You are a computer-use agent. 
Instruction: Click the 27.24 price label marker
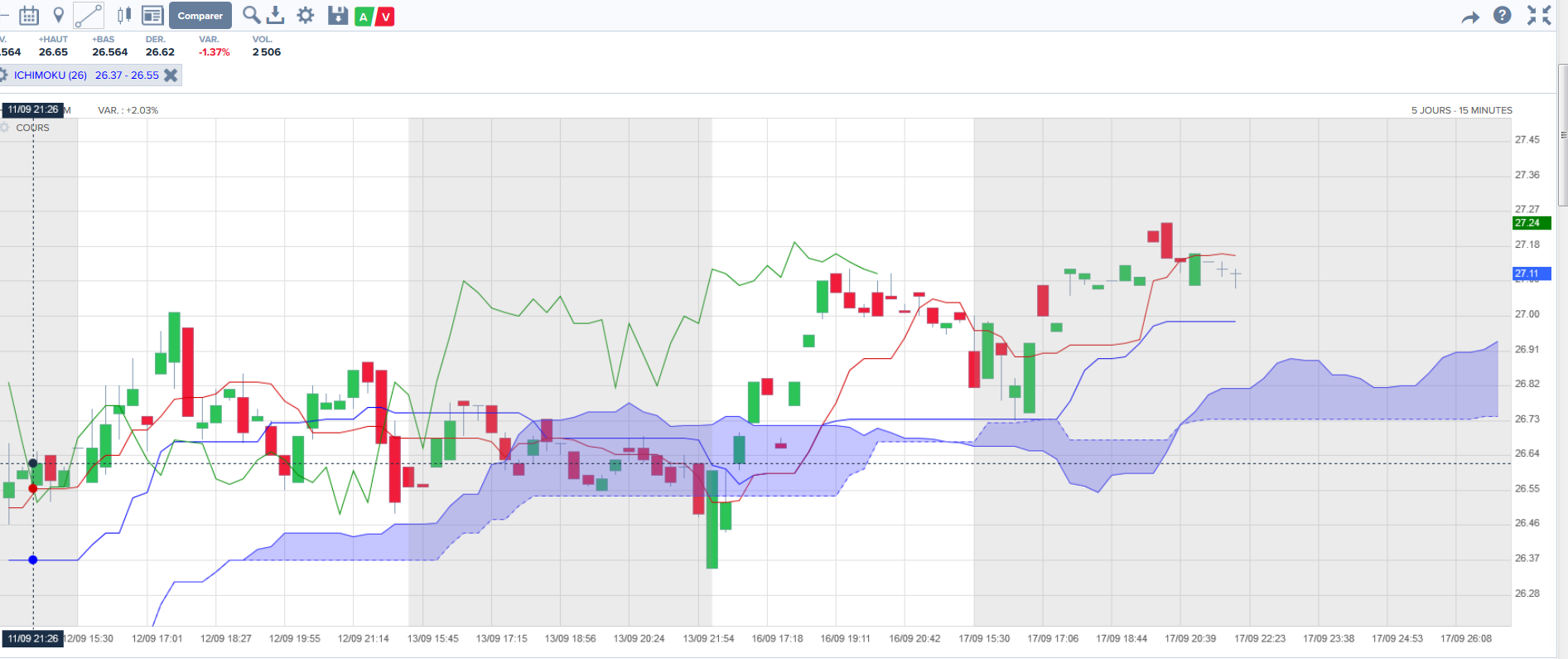pyautogui.click(x=1532, y=222)
